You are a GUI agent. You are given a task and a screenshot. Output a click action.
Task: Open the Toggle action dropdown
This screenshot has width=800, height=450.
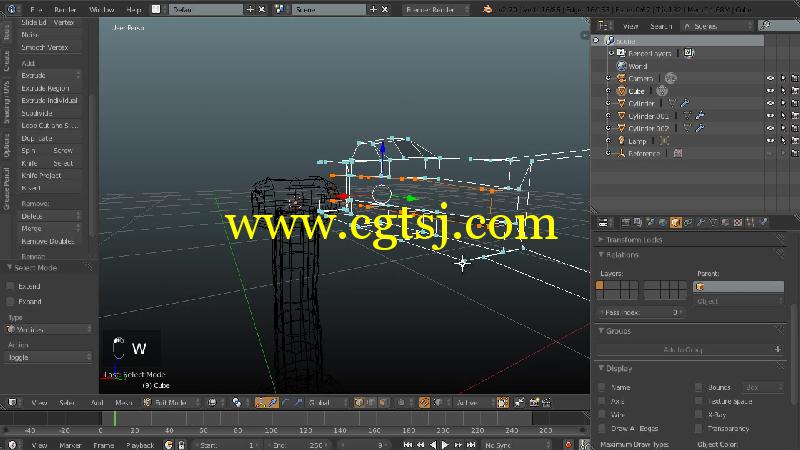tap(49, 357)
